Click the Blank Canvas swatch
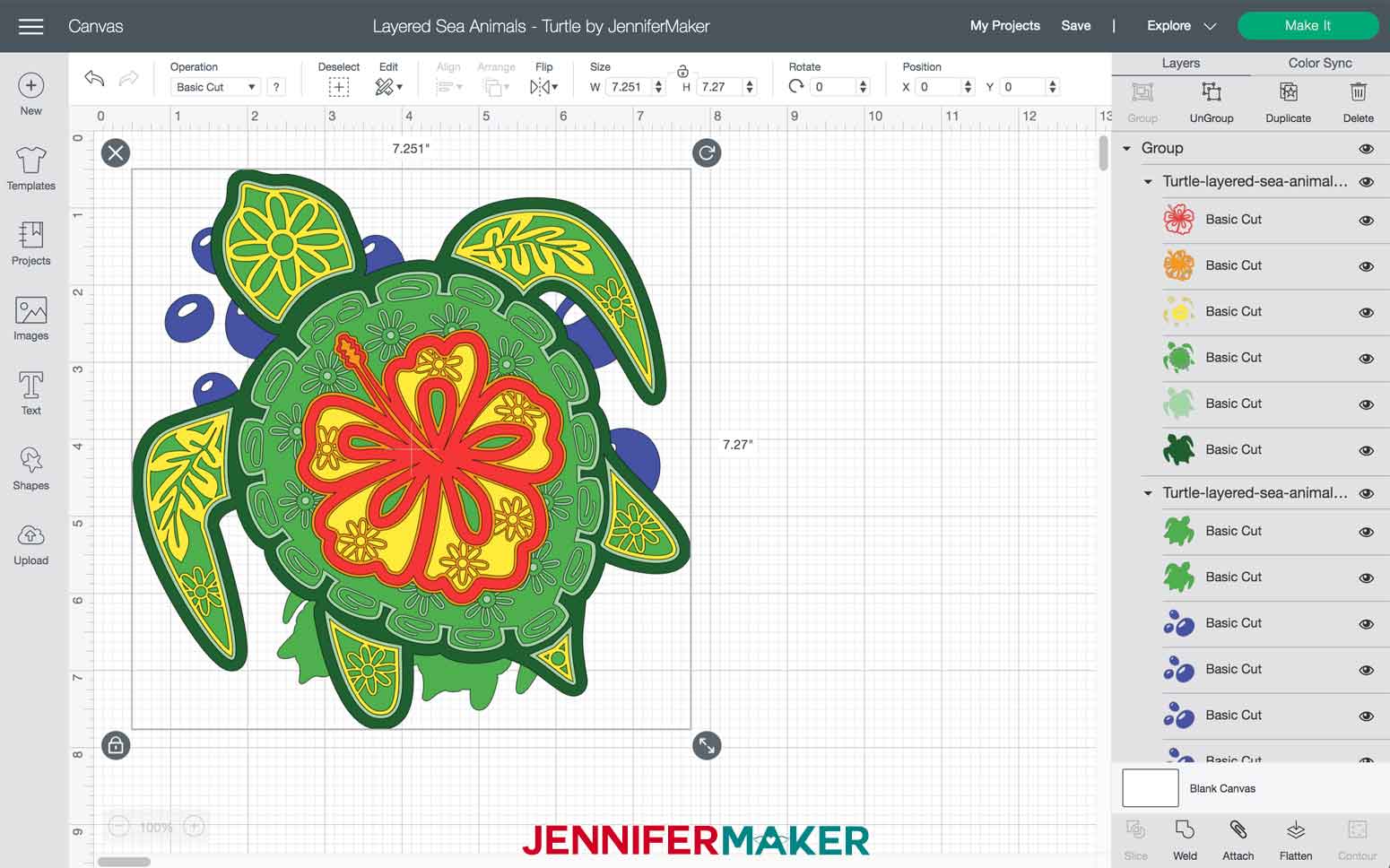The image size is (1390, 868). coord(1150,788)
